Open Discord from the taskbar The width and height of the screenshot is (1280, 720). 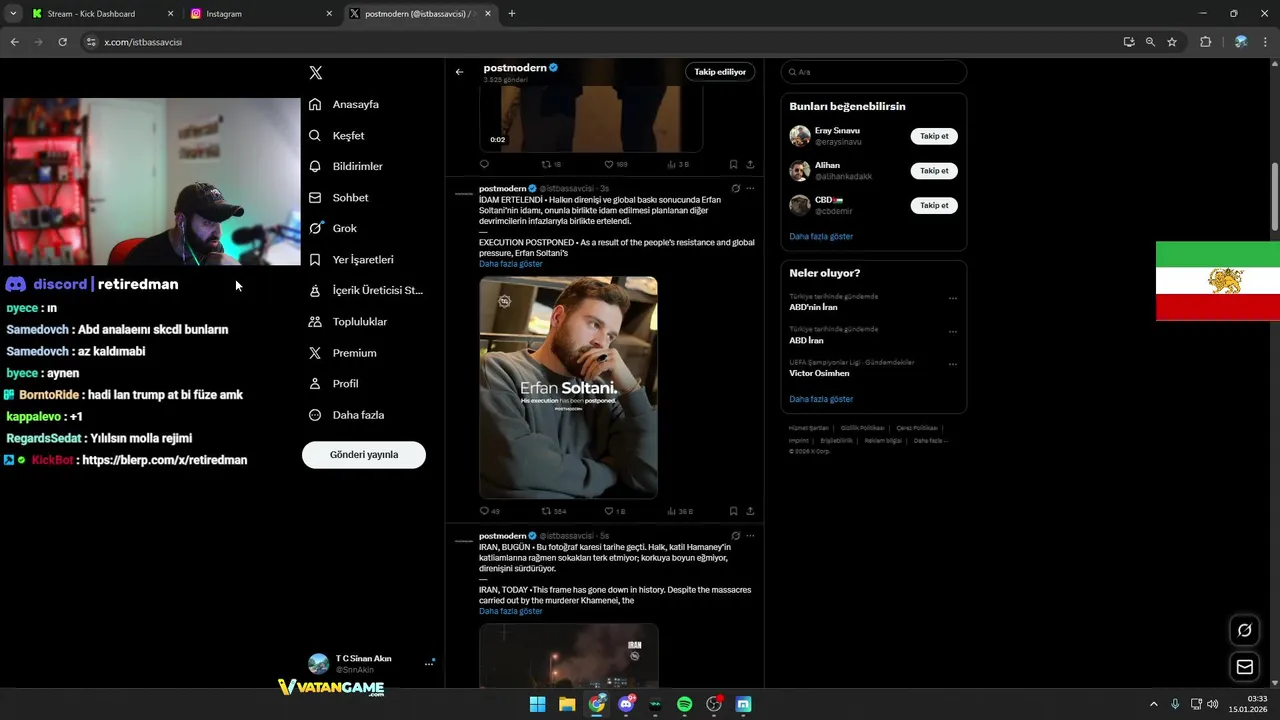pyautogui.click(x=626, y=704)
